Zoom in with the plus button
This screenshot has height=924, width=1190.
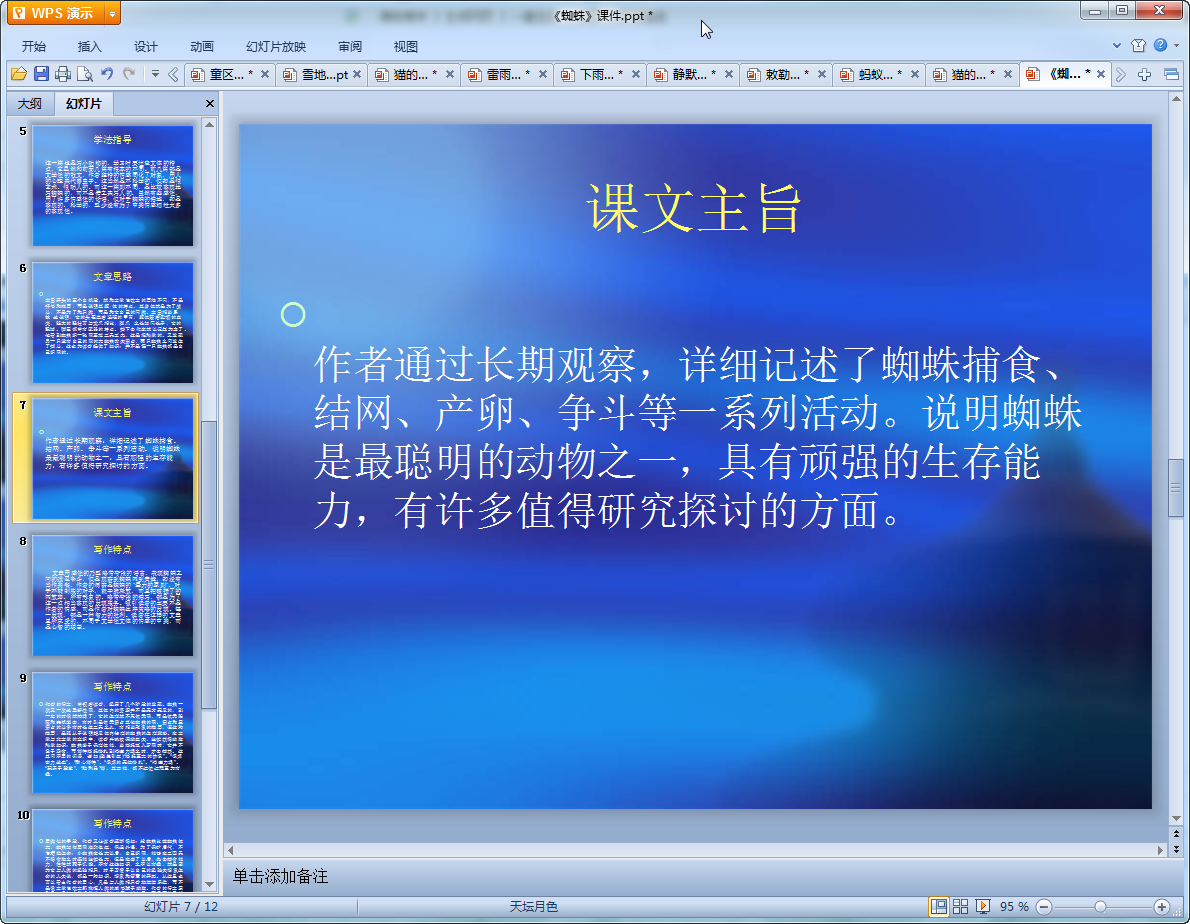coord(1161,907)
